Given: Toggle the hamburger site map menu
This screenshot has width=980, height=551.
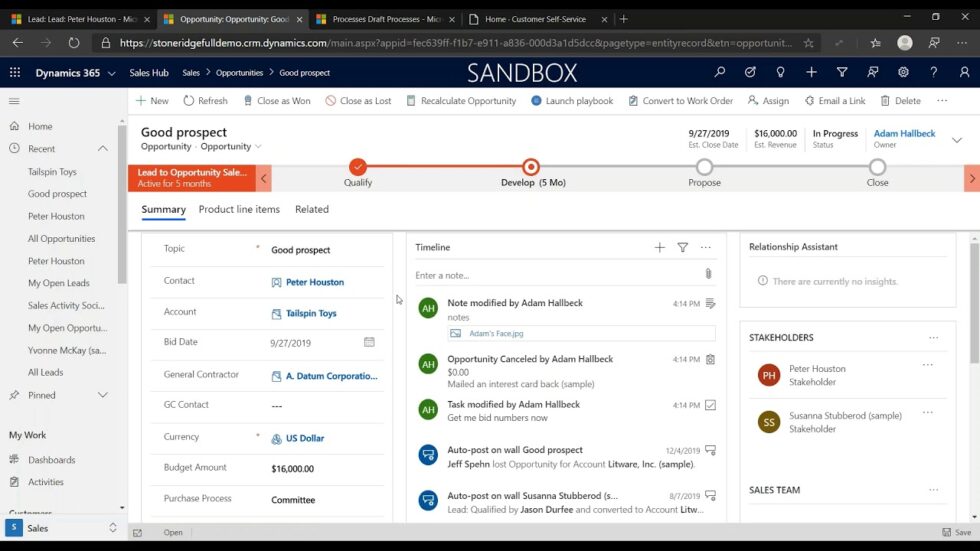Looking at the screenshot, I should coord(14,101).
